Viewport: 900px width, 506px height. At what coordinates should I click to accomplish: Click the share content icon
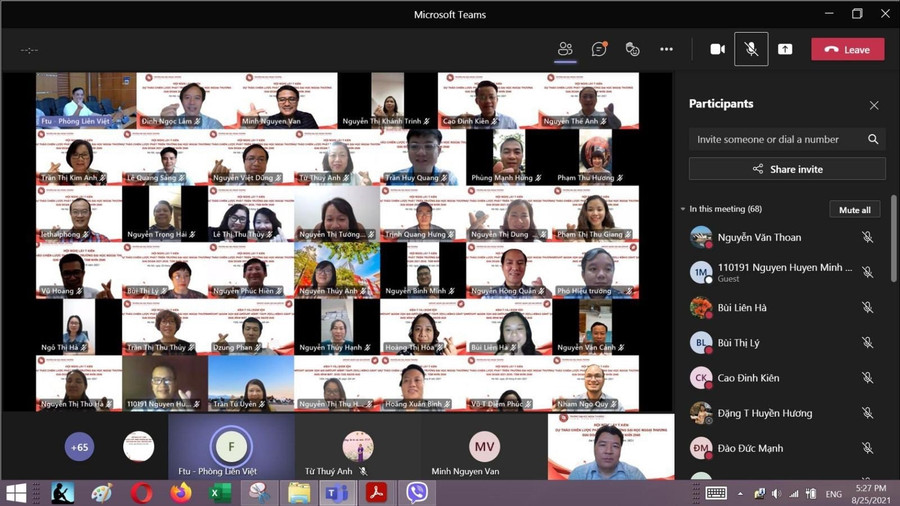click(785, 49)
